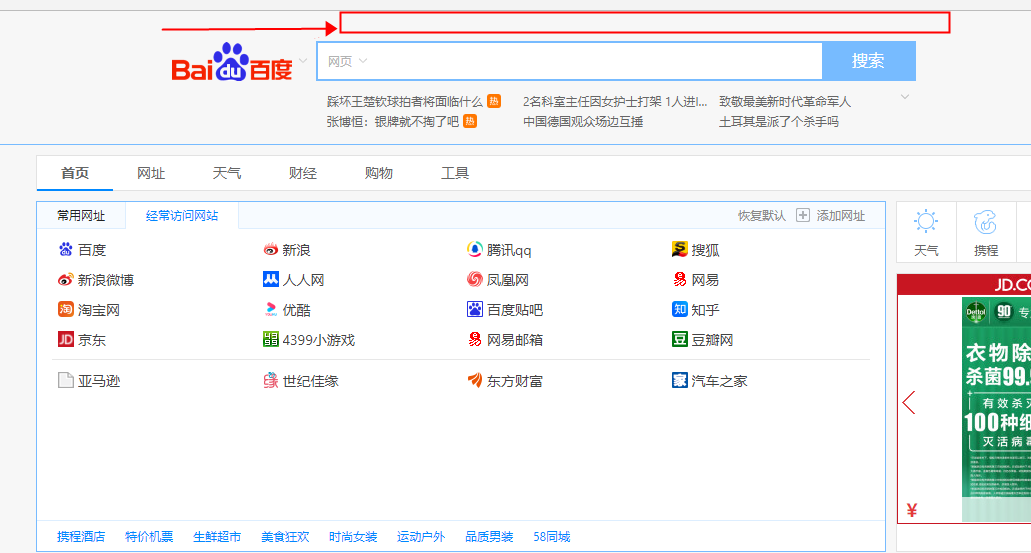Image resolution: width=1031 pixels, height=553 pixels.
Task: Open the 京东 site icon
Action: pyautogui.click(x=66, y=340)
